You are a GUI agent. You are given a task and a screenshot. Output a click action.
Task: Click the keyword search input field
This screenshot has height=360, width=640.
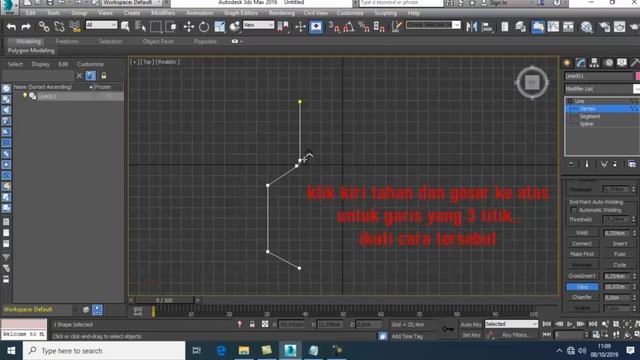coord(401,3)
